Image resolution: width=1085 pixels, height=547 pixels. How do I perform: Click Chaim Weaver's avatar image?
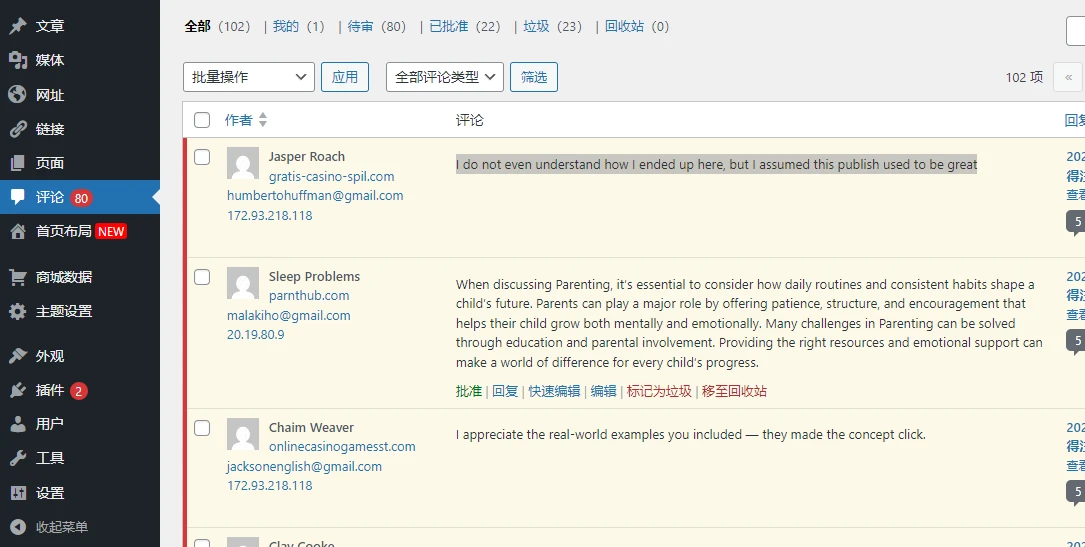pyautogui.click(x=243, y=434)
